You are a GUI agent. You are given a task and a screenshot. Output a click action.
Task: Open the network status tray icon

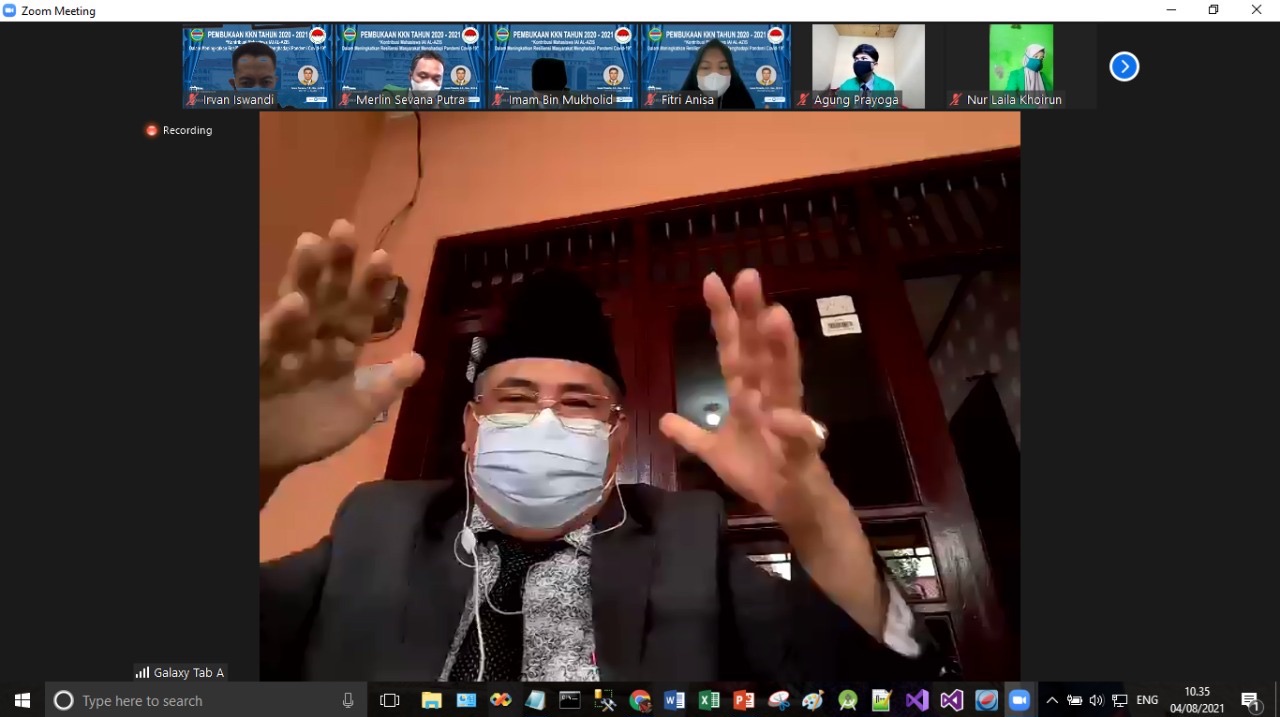1120,700
